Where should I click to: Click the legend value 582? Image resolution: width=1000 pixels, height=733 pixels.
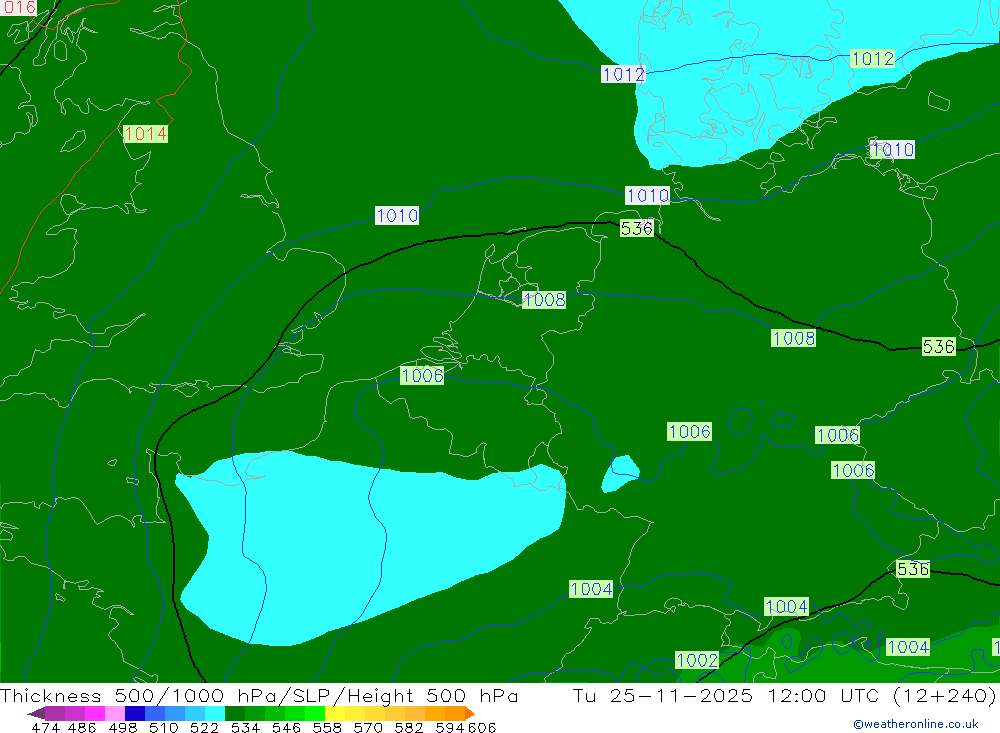408,727
